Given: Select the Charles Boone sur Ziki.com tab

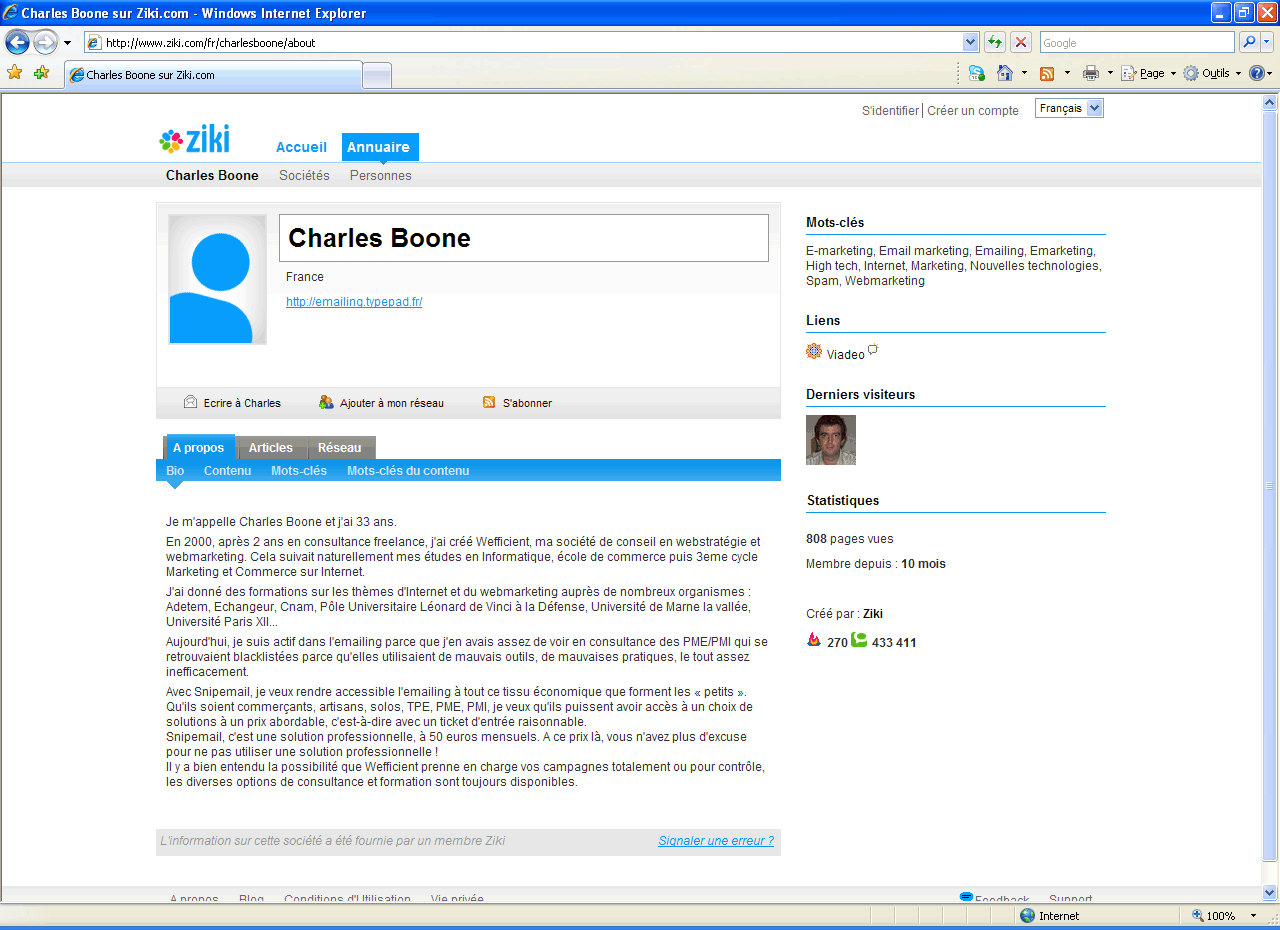Looking at the screenshot, I should [x=213, y=75].
